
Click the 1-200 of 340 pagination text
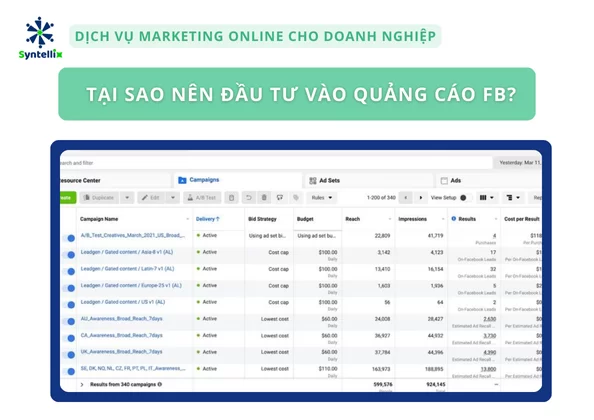[x=381, y=198]
